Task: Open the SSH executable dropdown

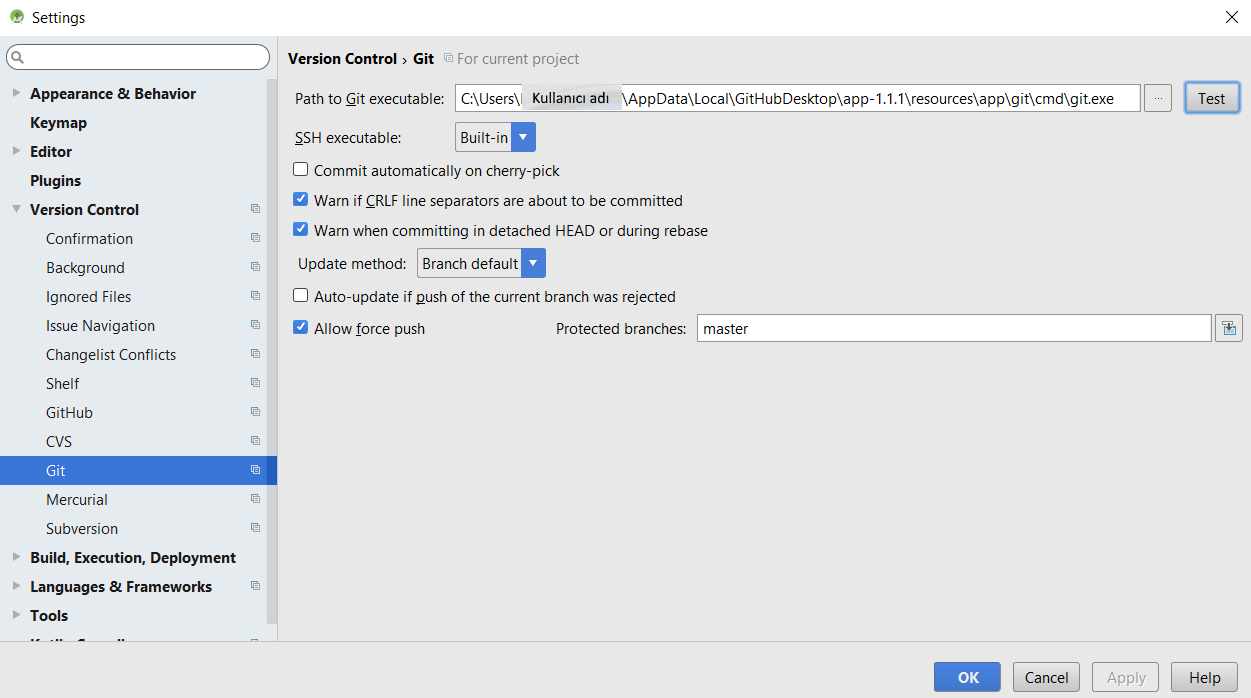Action: (522, 137)
